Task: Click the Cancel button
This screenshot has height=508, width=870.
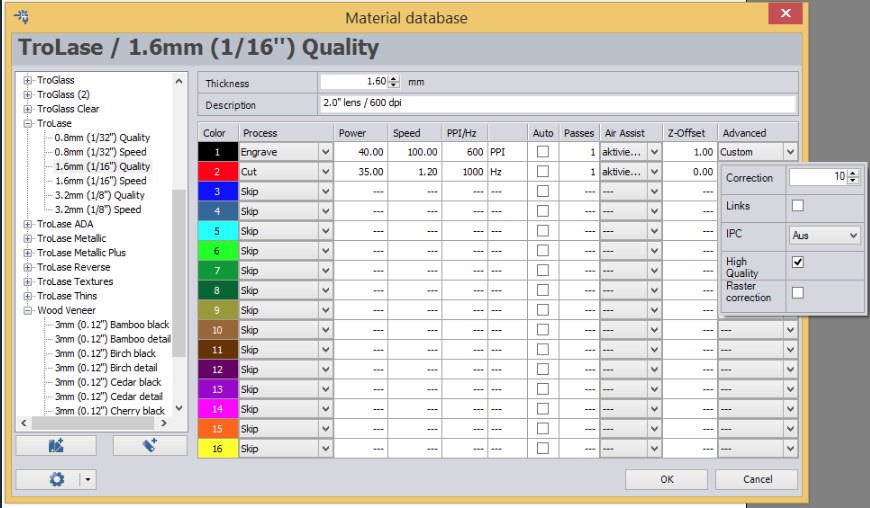Action: (757, 479)
